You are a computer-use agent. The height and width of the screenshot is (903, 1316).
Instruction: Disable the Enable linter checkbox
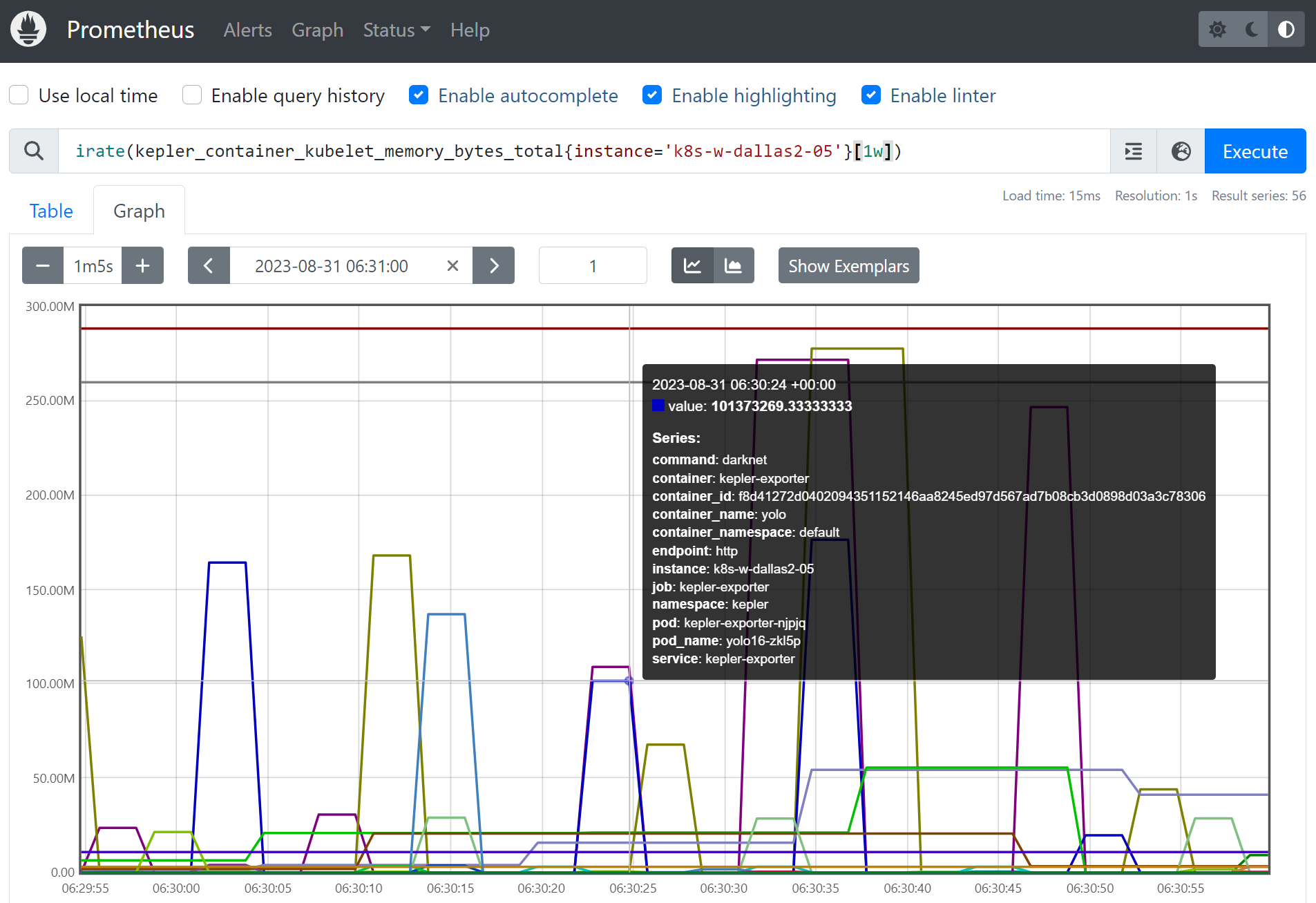pos(871,95)
